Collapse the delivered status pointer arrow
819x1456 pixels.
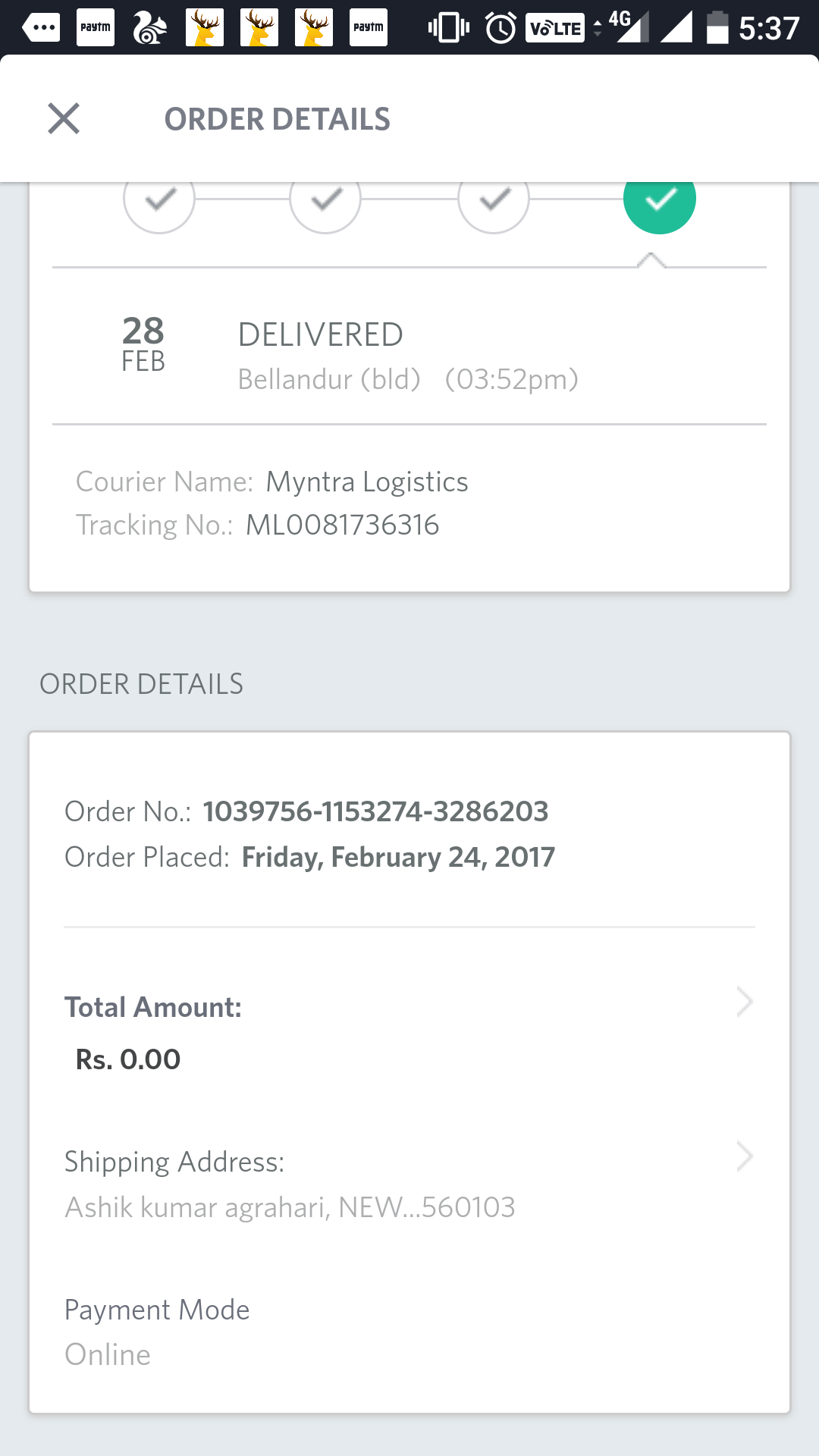[651, 260]
